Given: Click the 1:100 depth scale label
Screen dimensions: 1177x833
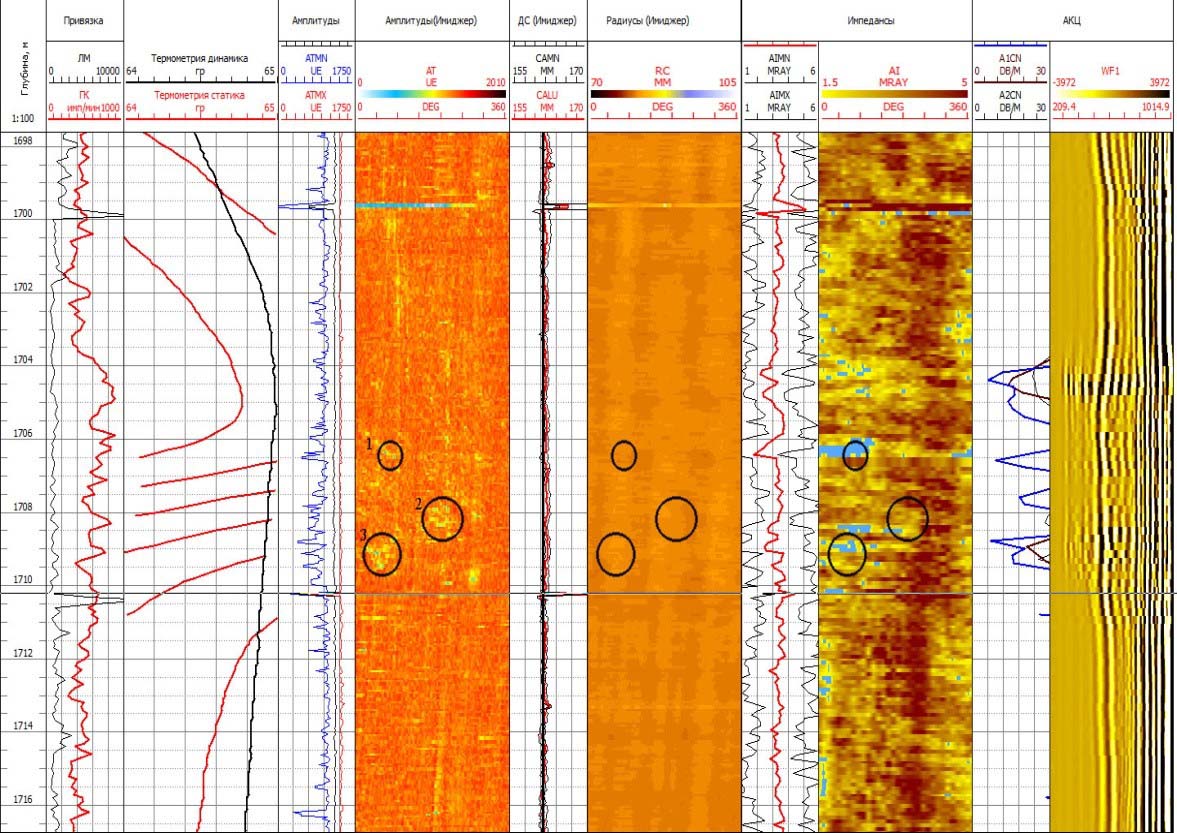Looking at the screenshot, I should click(22, 118).
